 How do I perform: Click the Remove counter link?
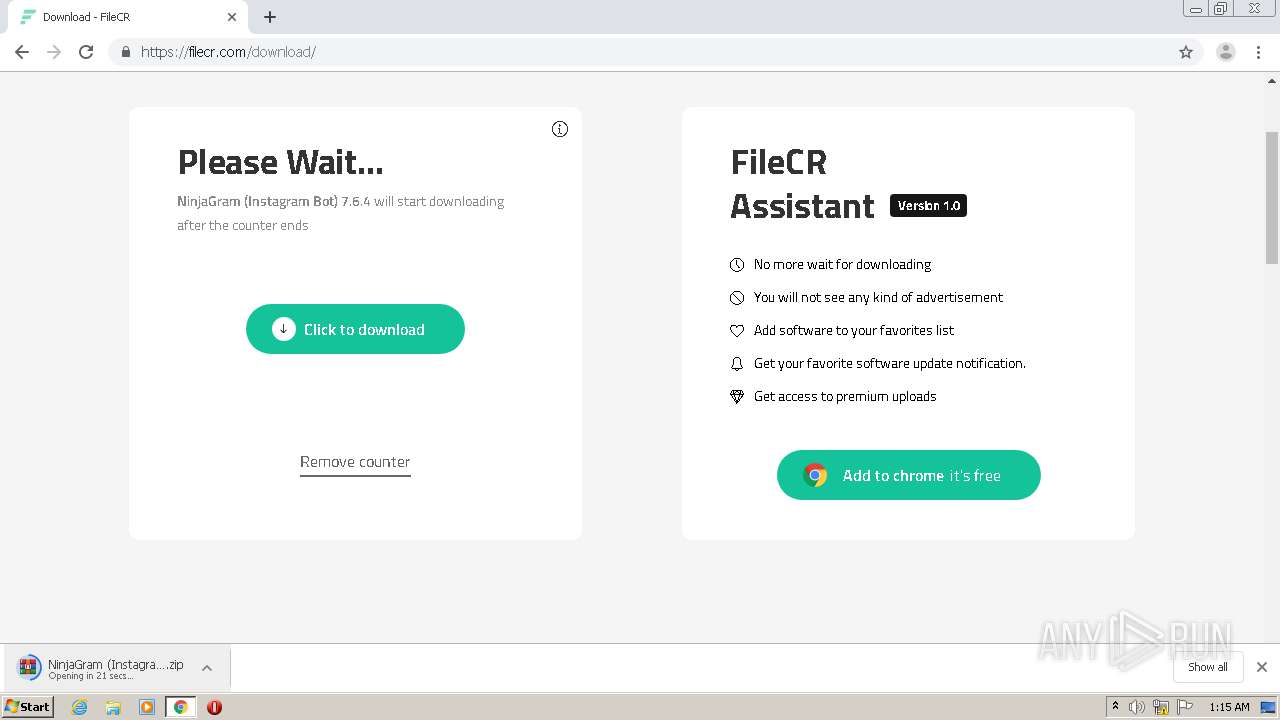click(x=355, y=462)
